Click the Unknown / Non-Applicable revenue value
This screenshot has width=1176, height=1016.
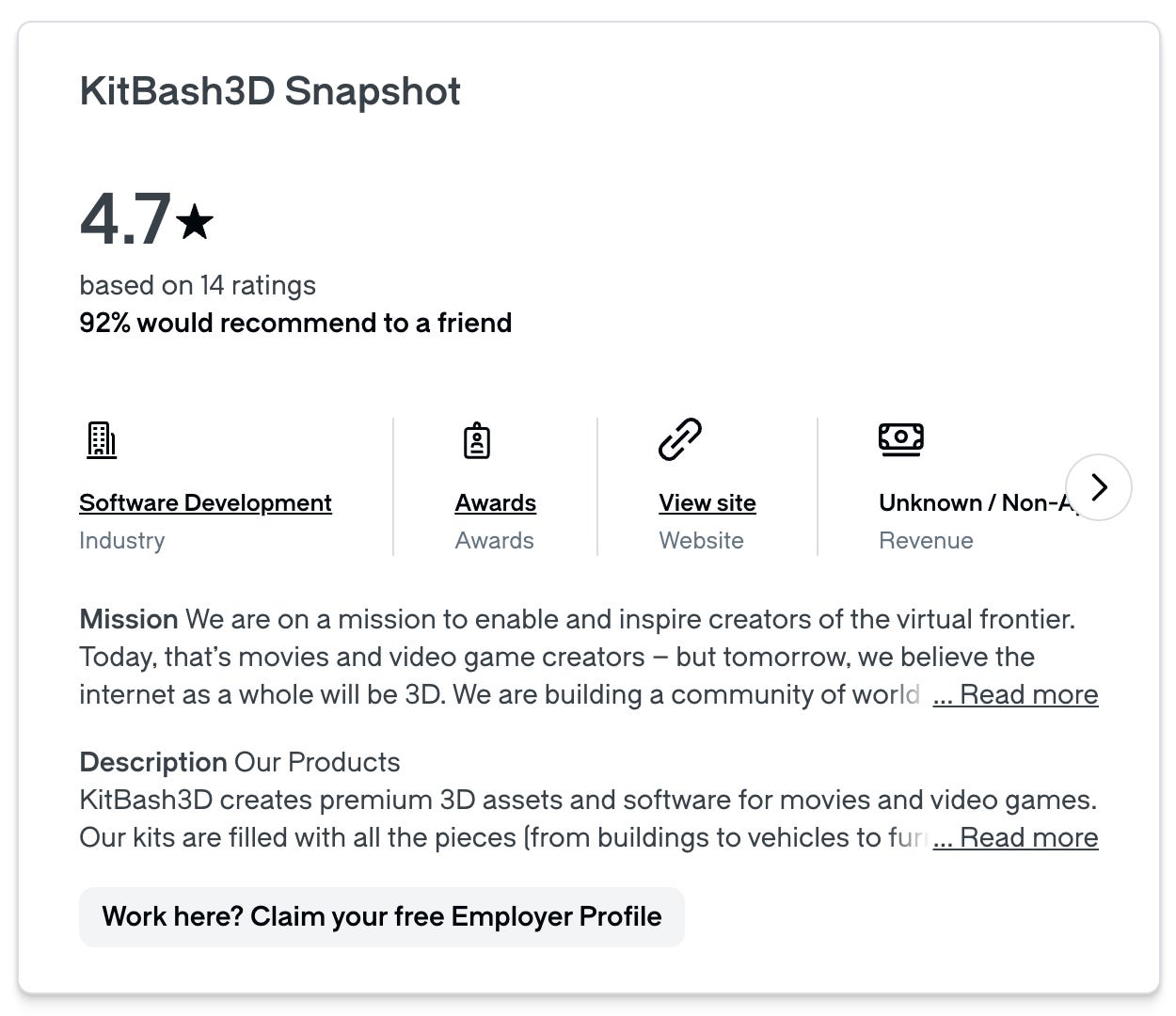[x=976, y=503]
